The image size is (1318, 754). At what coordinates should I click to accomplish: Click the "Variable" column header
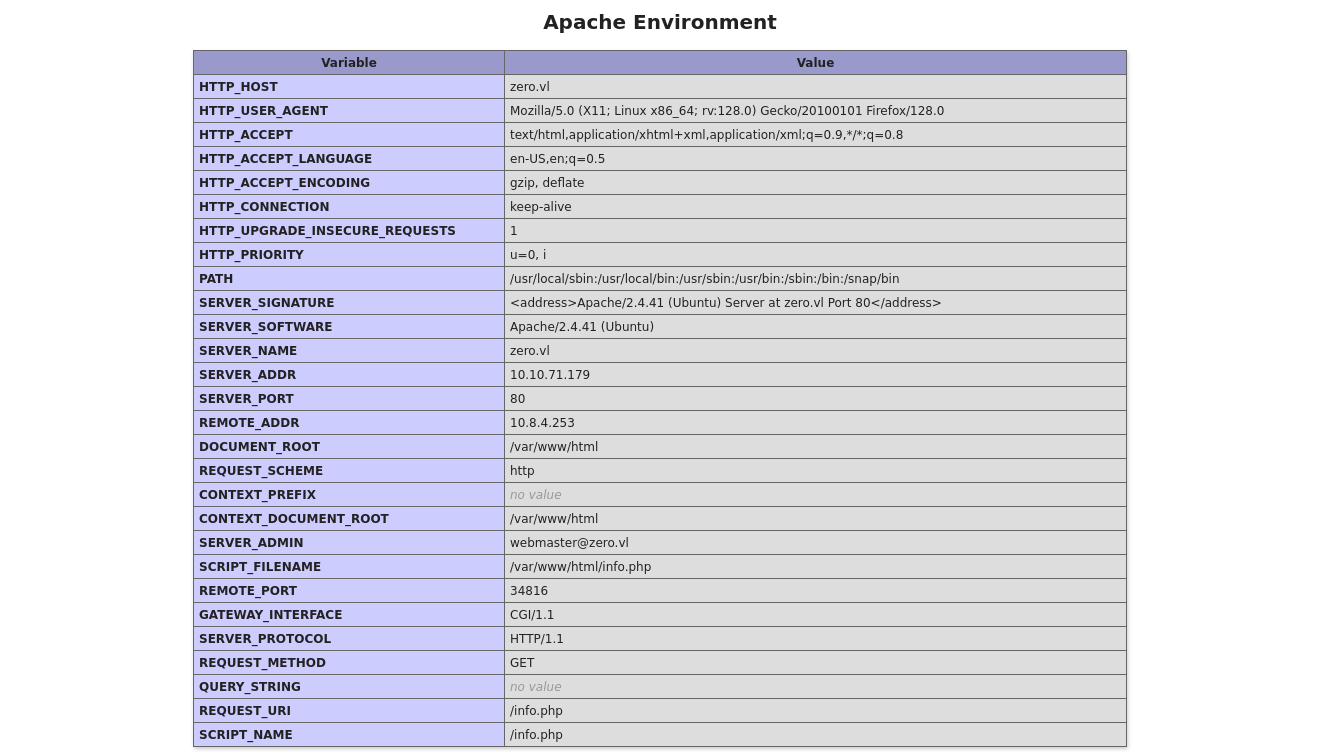tap(349, 63)
